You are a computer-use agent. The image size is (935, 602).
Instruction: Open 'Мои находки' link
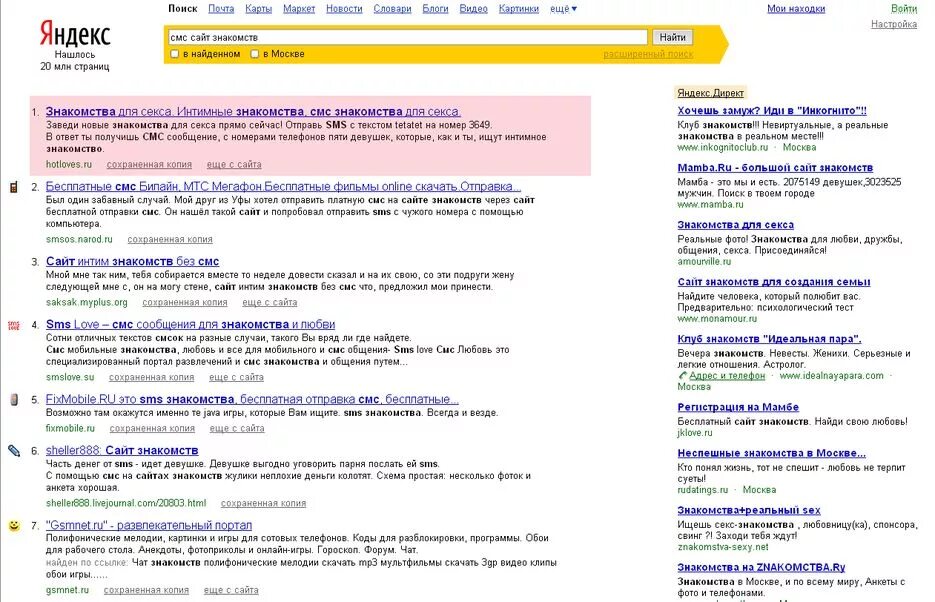(x=796, y=9)
